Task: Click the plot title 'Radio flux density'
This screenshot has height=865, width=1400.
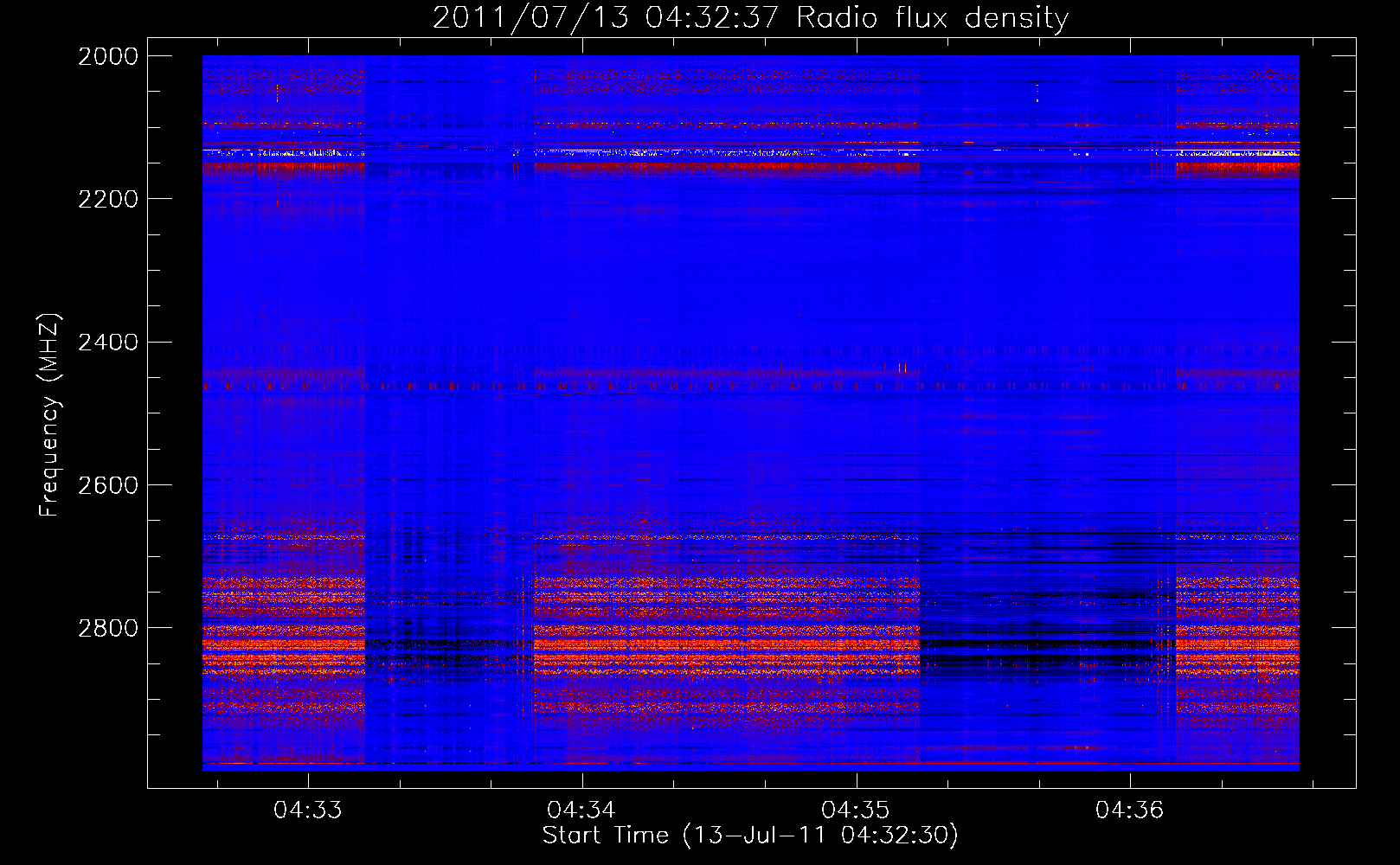Action: point(933,18)
